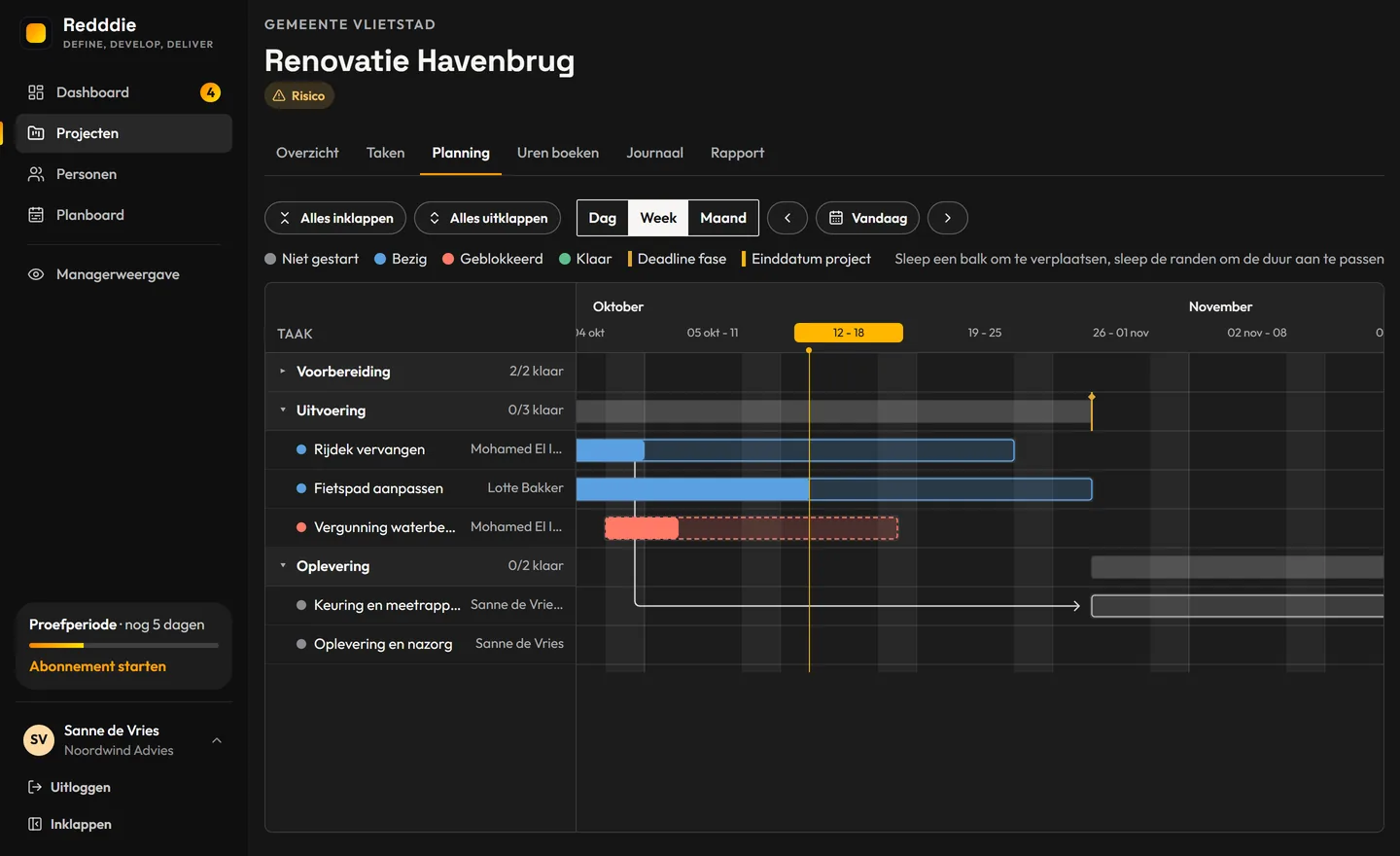
Task: Click Alles uitklappen button
Action: tap(487, 218)
